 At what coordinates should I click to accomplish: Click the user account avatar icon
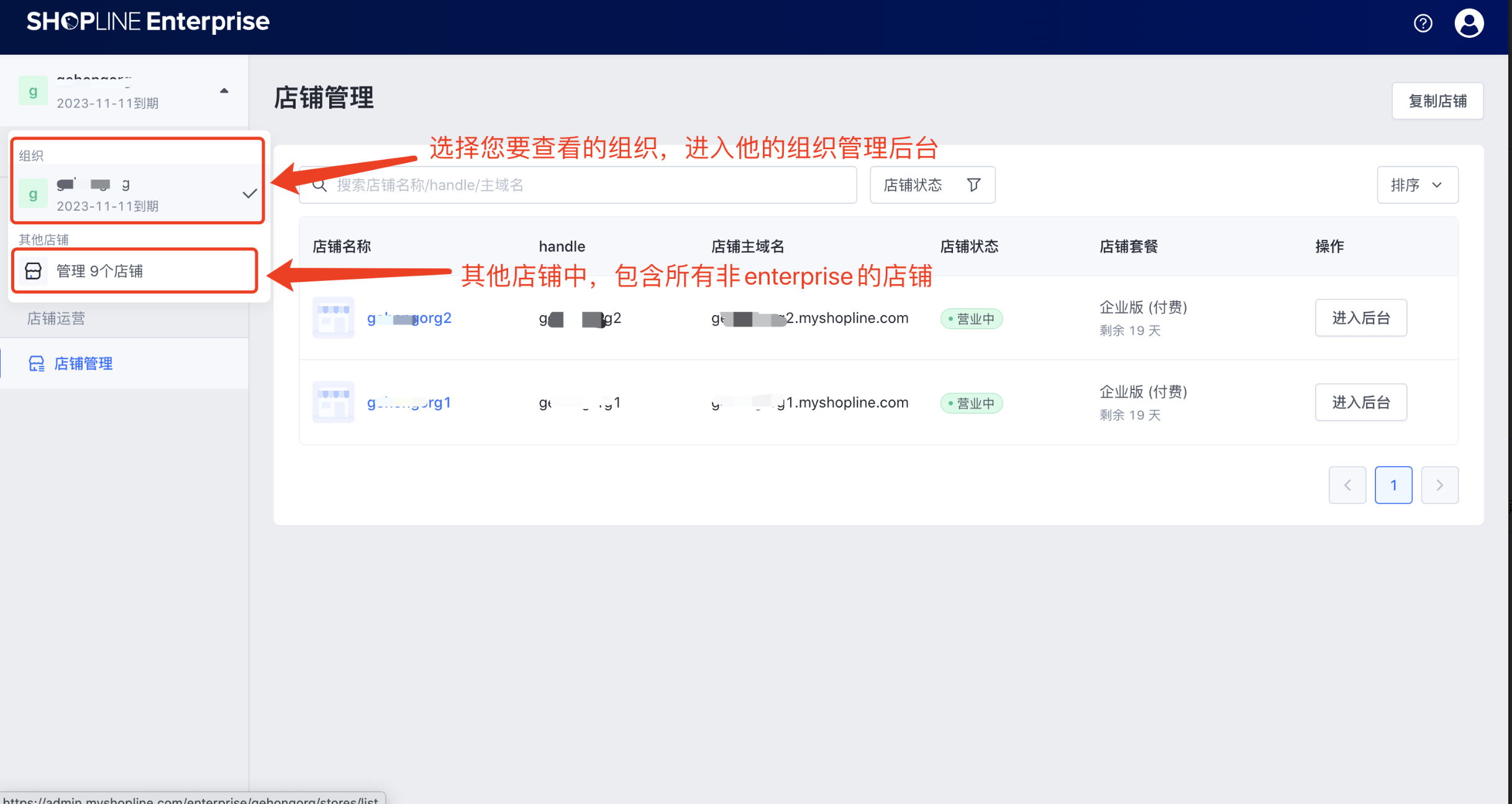tap(1469, 24)
